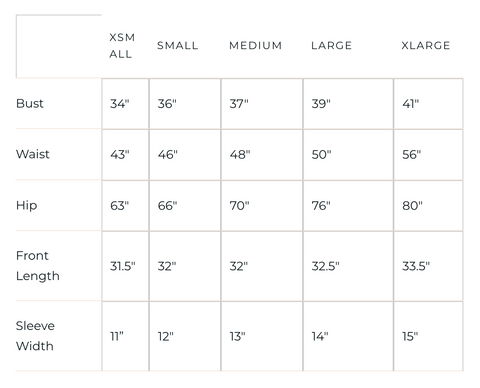Select the MEDIUM column header
Viewport: 480px width, 388px height.
coord(256,45)
